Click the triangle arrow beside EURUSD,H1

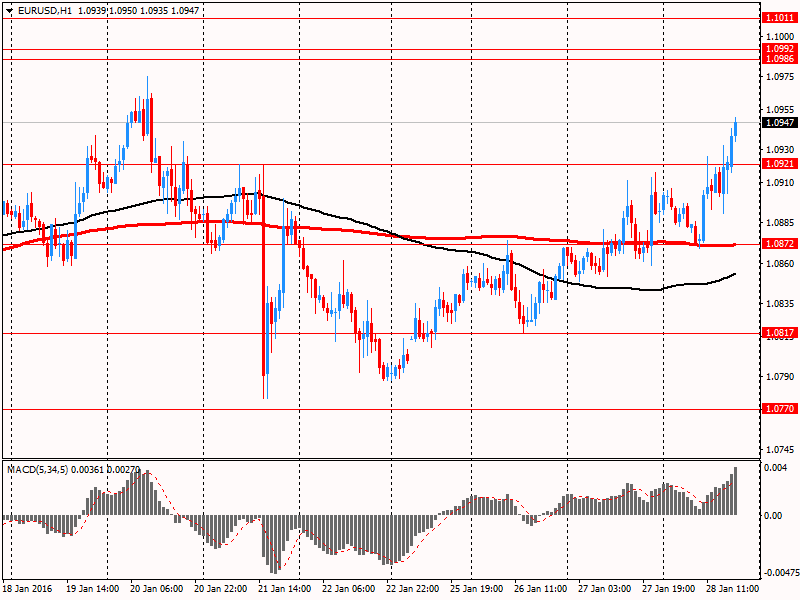(x=10, y=8)
